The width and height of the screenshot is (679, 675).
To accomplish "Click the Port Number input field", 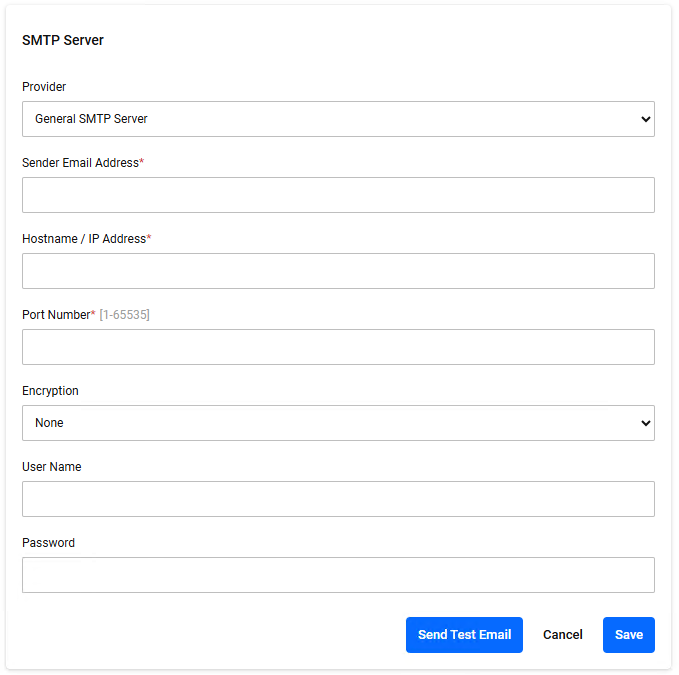I will pyautogui.click(x=338, y=347).
